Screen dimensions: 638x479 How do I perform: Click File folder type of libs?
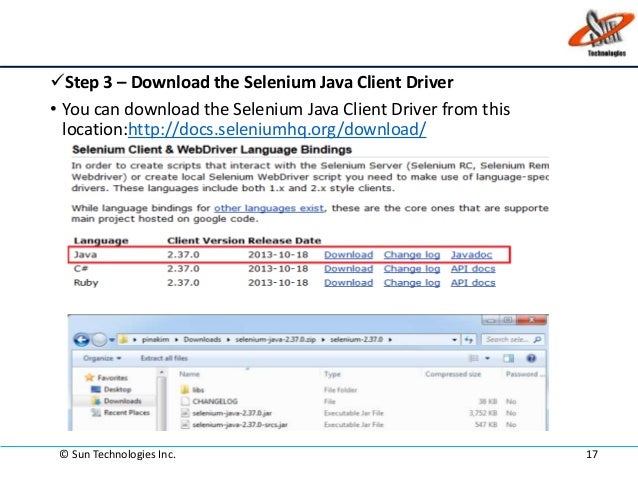340,390
